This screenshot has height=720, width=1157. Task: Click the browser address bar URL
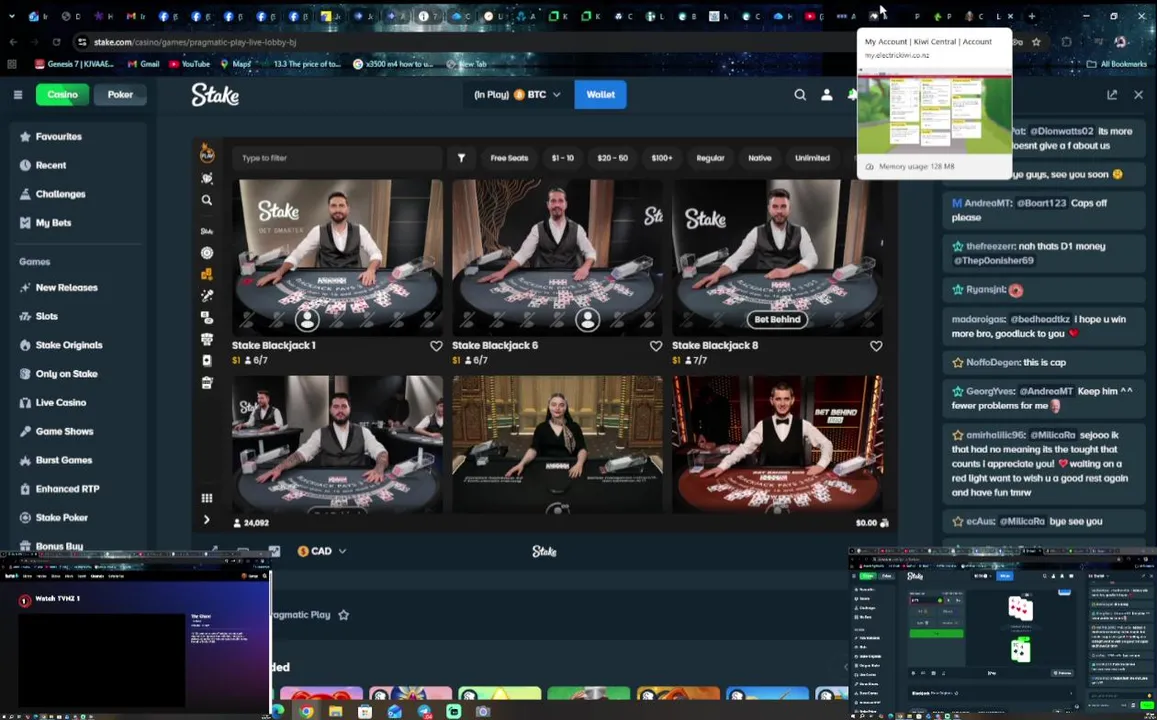pyautogui.click(x=195, y=42)
